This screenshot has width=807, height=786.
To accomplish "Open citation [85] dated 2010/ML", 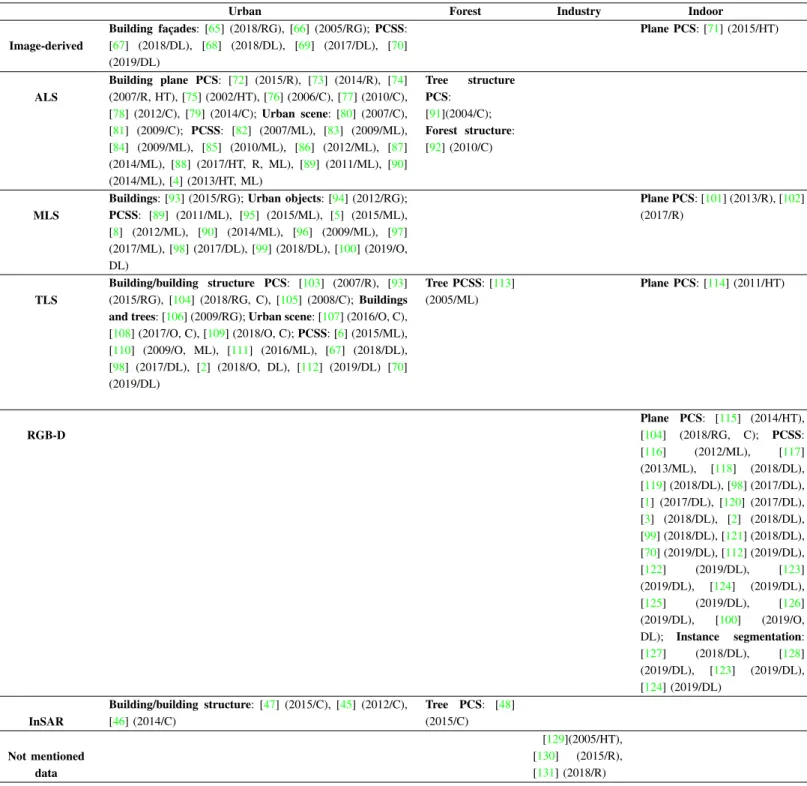I will (x=212, y=148).
